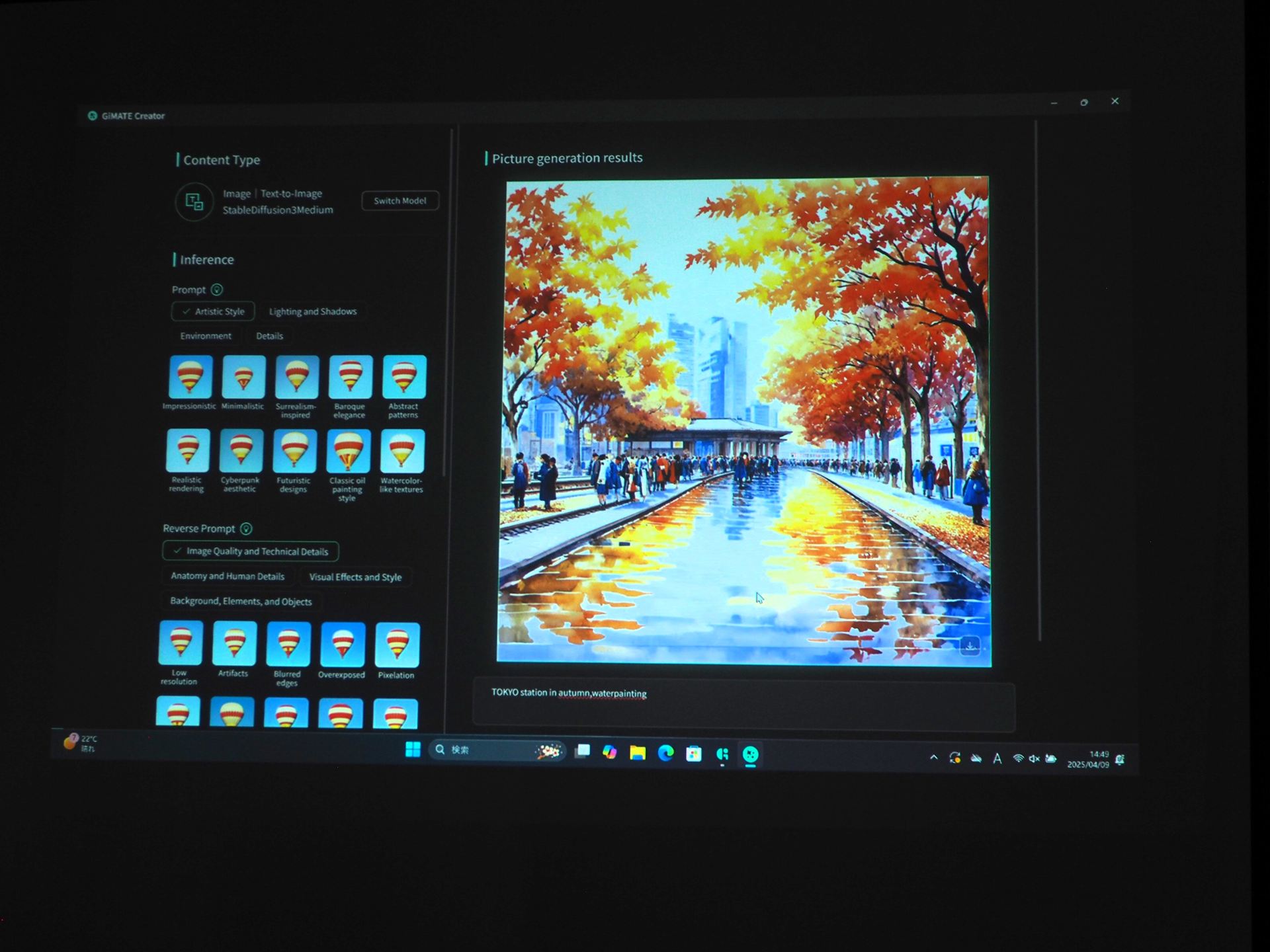Select the Classic oil painting style icon
Viewport: 1270px width, 952px height.
tap(349, 452)
